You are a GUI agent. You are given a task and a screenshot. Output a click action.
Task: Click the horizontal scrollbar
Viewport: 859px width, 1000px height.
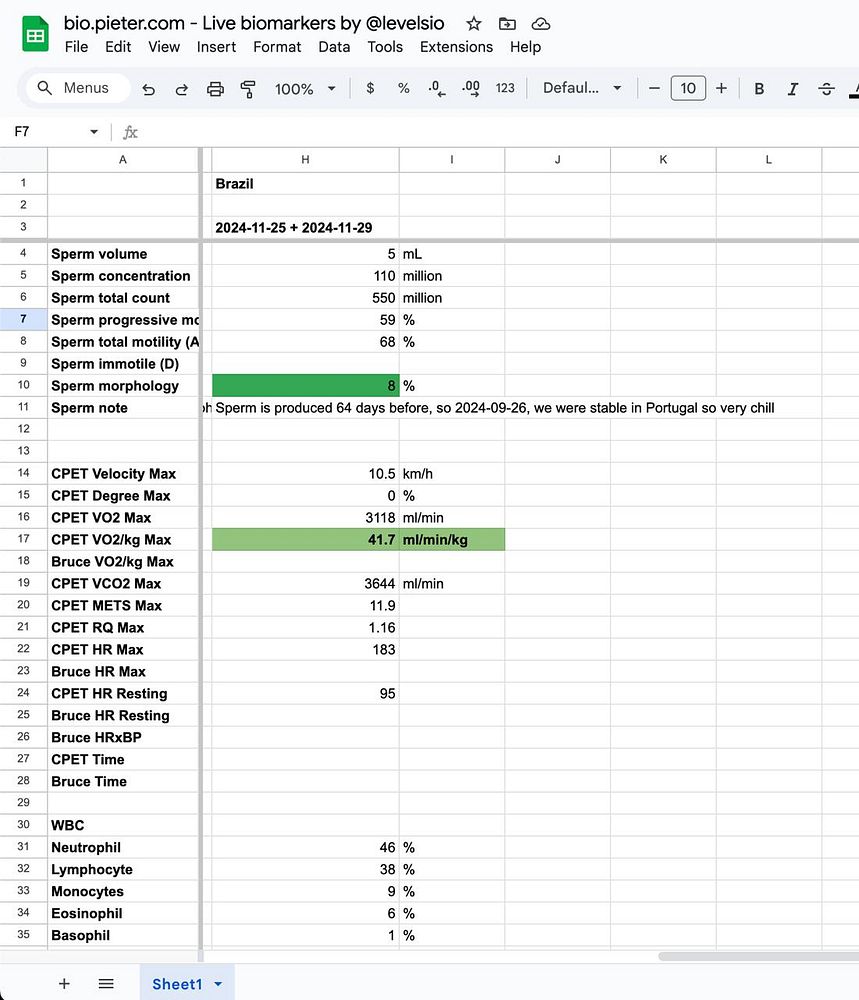[758, 956]
